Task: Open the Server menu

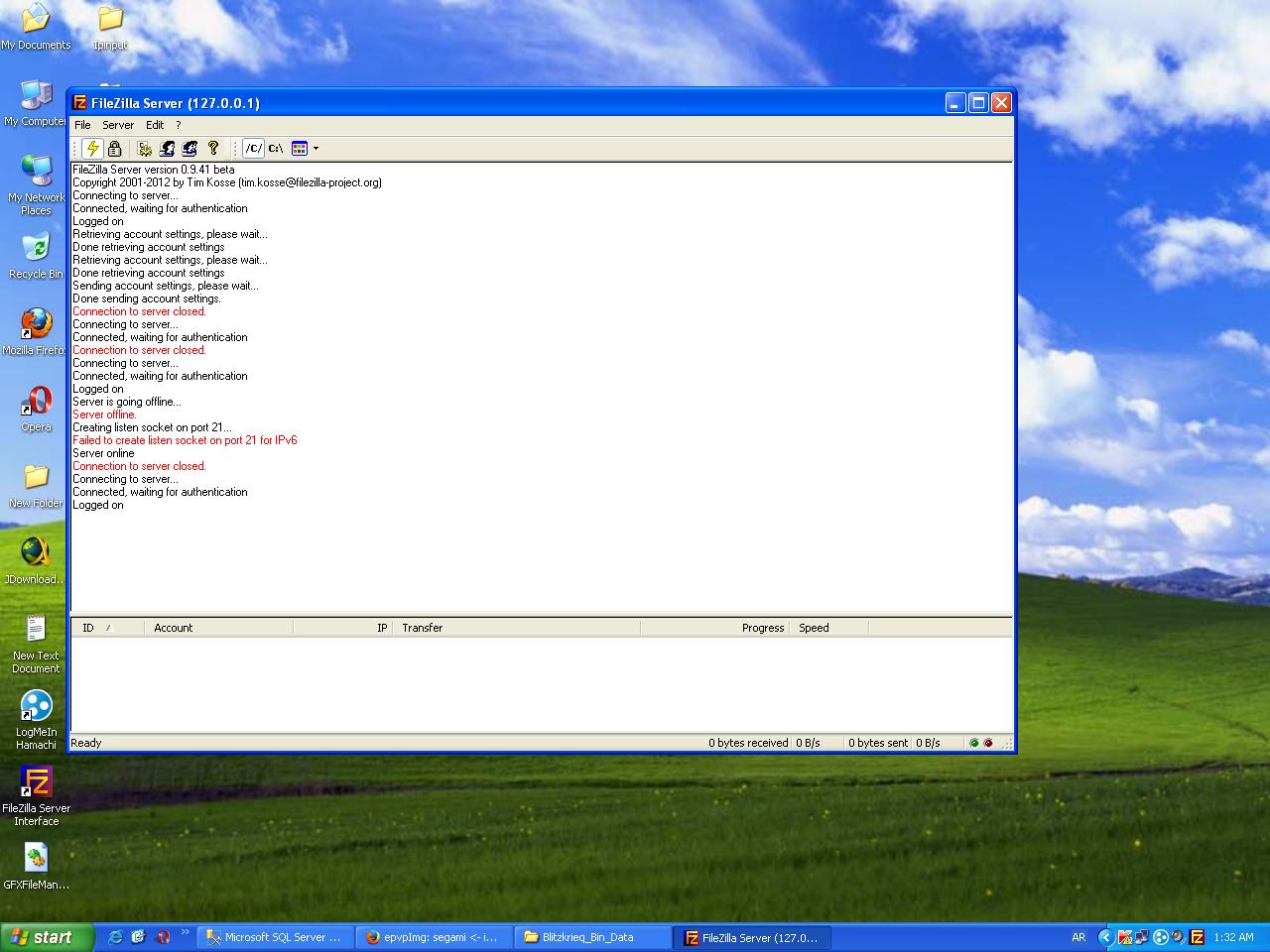Action: (118, 125)
